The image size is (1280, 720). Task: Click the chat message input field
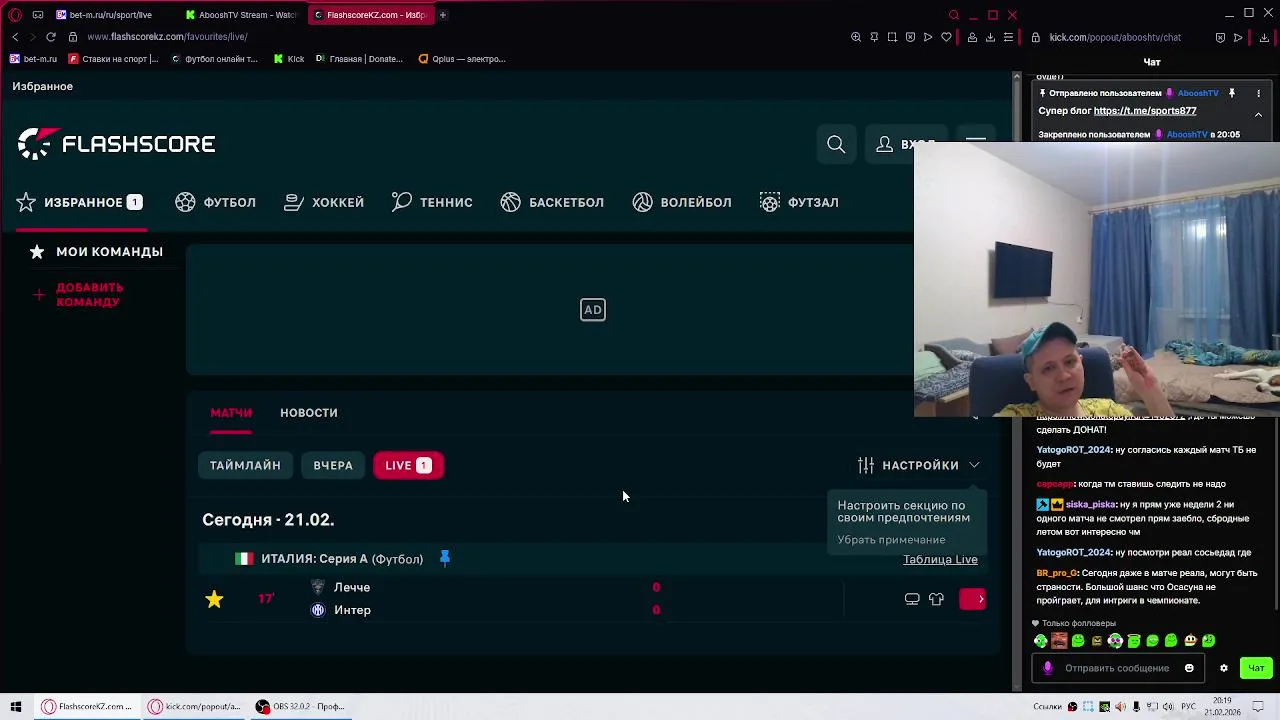pos(1117,668)
